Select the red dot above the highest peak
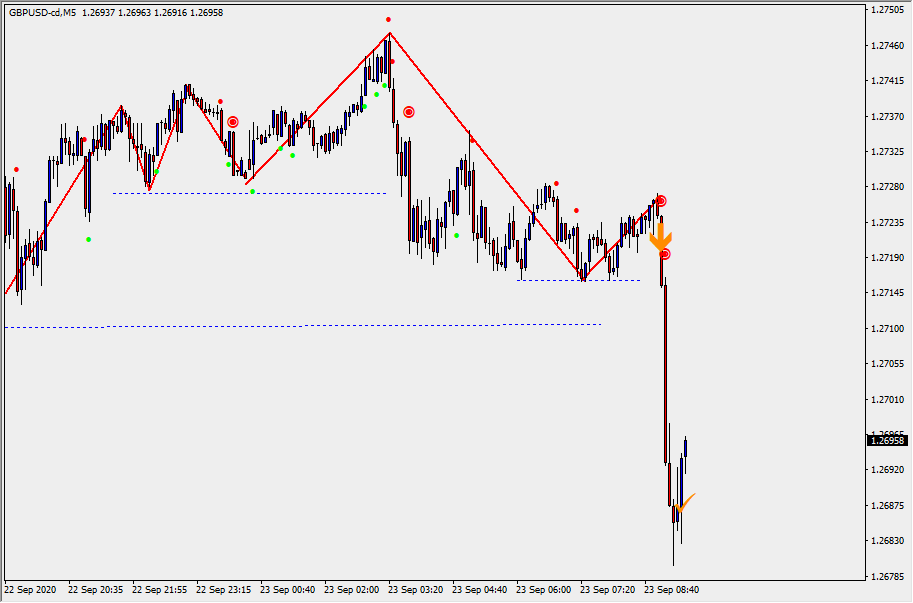 click(388, 20)
